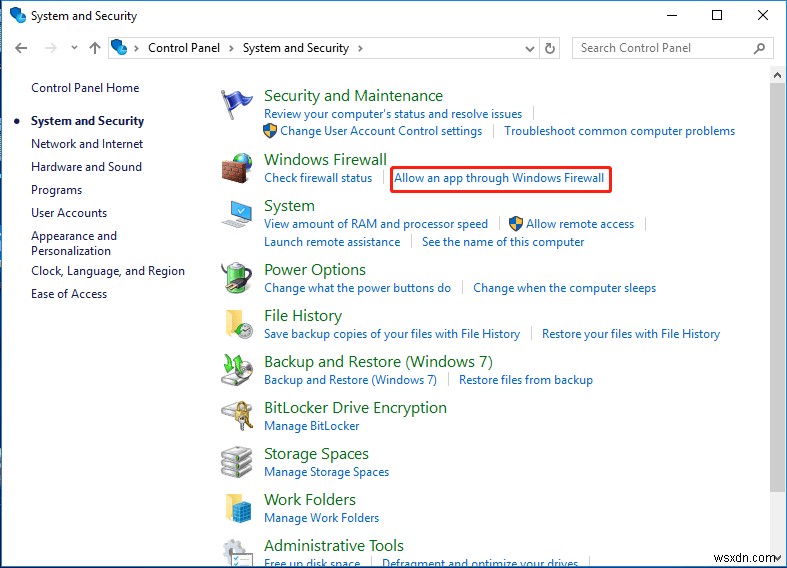
Task: Refresh the Control Panel view
Action: pyautogui.click(x=550, y=48)
